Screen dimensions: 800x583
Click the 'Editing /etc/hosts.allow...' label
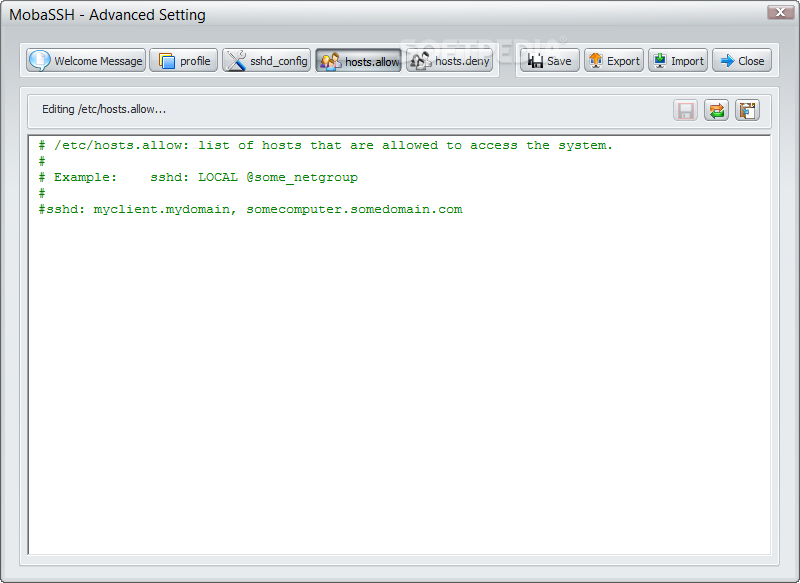pyautogui.click(x=104, y=109)
